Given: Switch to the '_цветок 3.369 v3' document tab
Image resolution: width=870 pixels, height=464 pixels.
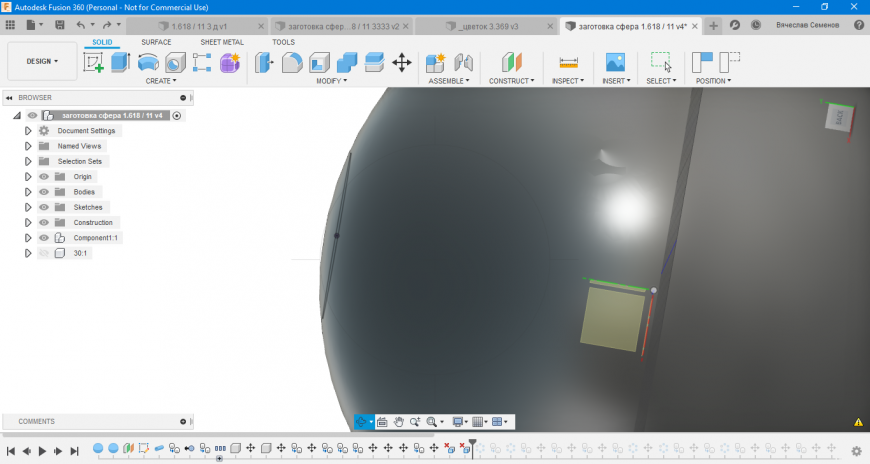Looking at the screenshot, I should 487,26.
